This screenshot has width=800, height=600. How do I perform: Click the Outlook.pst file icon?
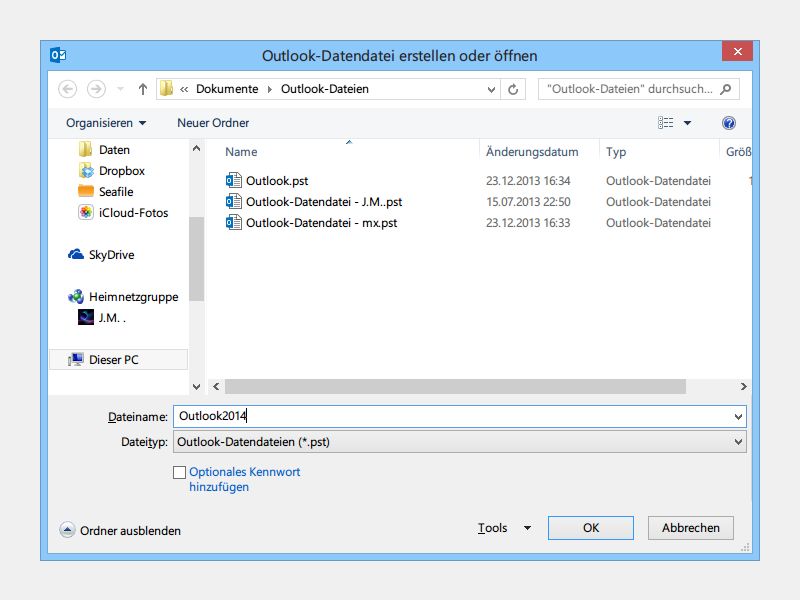click(233, 180)
